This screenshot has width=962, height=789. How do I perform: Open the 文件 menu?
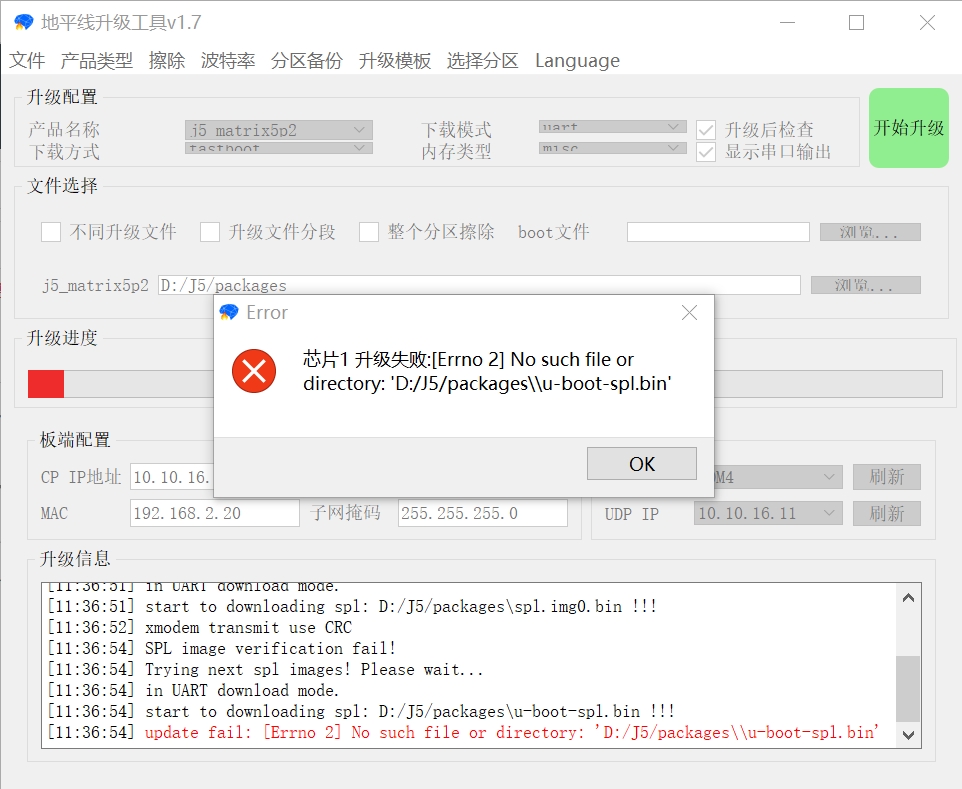click(27, 61)
